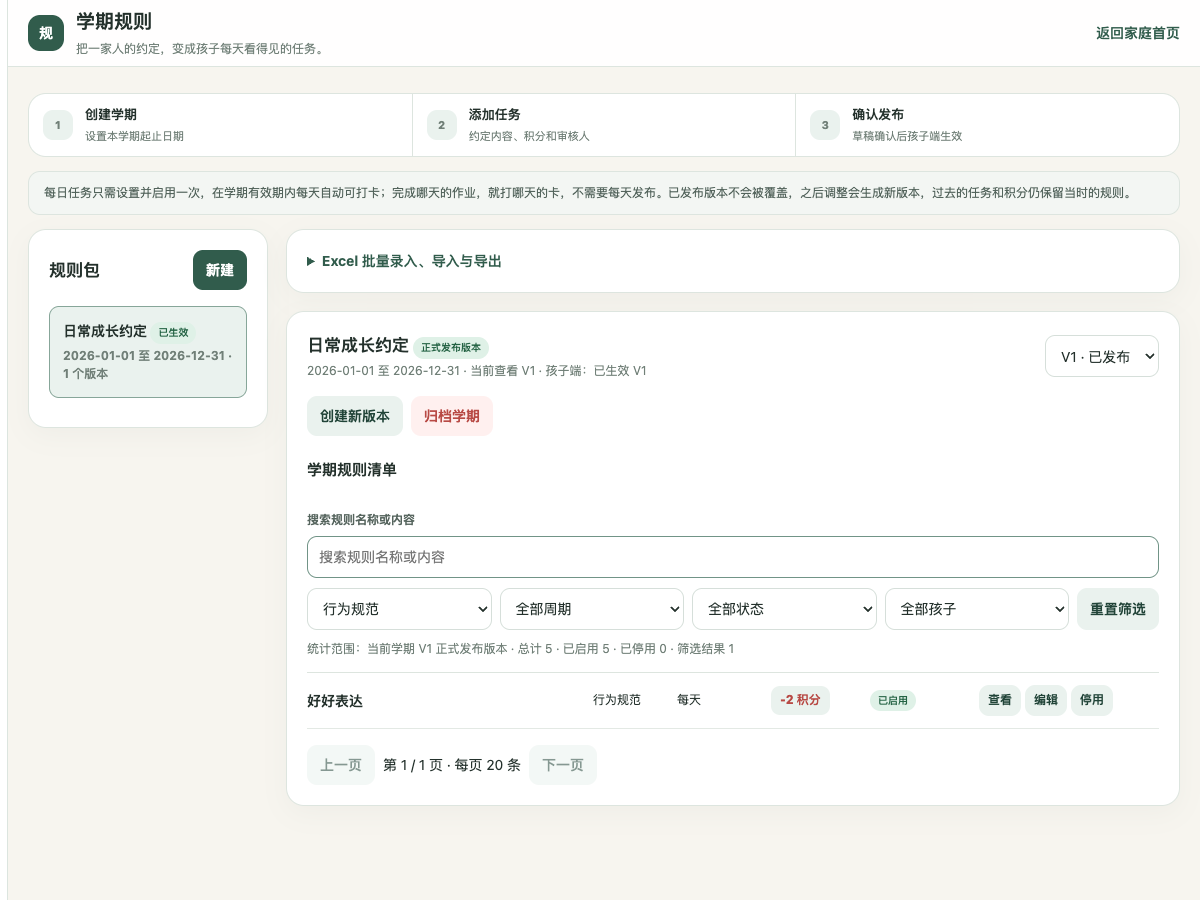Click the 新建 rule package button
The image size is (1200, 900).
pos(220,270)
